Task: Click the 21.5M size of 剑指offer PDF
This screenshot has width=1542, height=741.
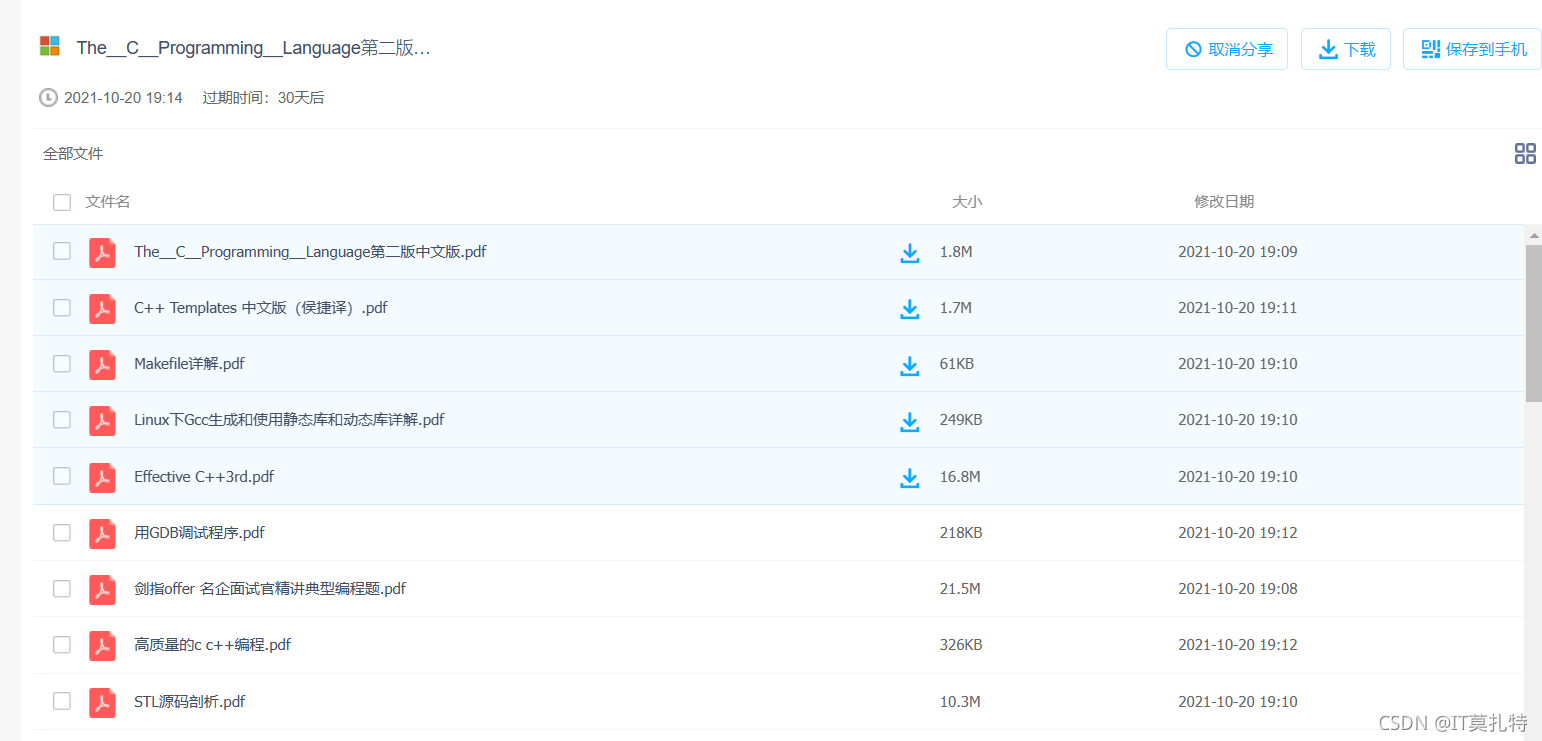Action: coord(960,589)
